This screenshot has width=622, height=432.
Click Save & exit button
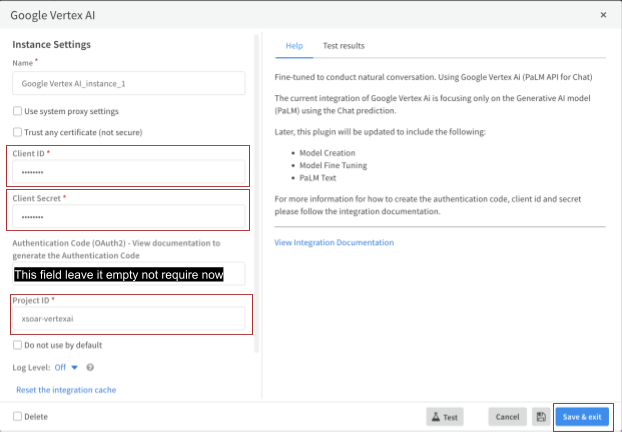(x=582, y=416)
